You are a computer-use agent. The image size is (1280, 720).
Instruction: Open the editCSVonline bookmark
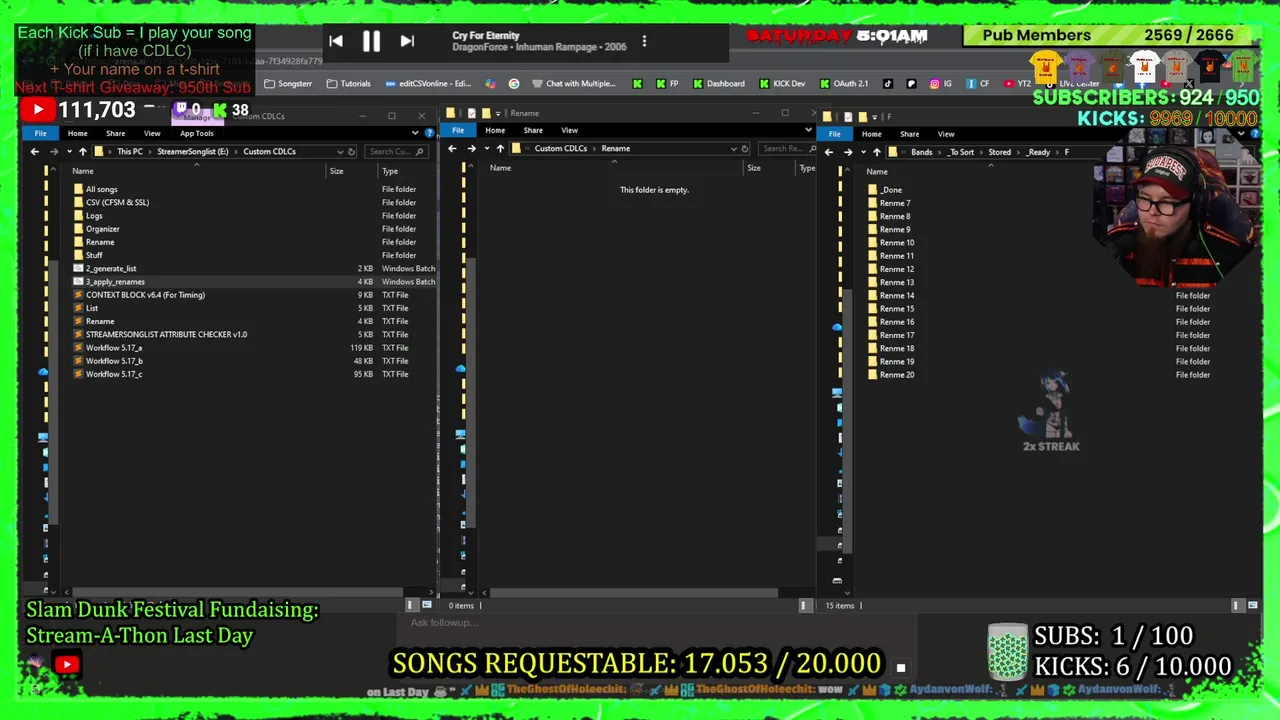427,84
